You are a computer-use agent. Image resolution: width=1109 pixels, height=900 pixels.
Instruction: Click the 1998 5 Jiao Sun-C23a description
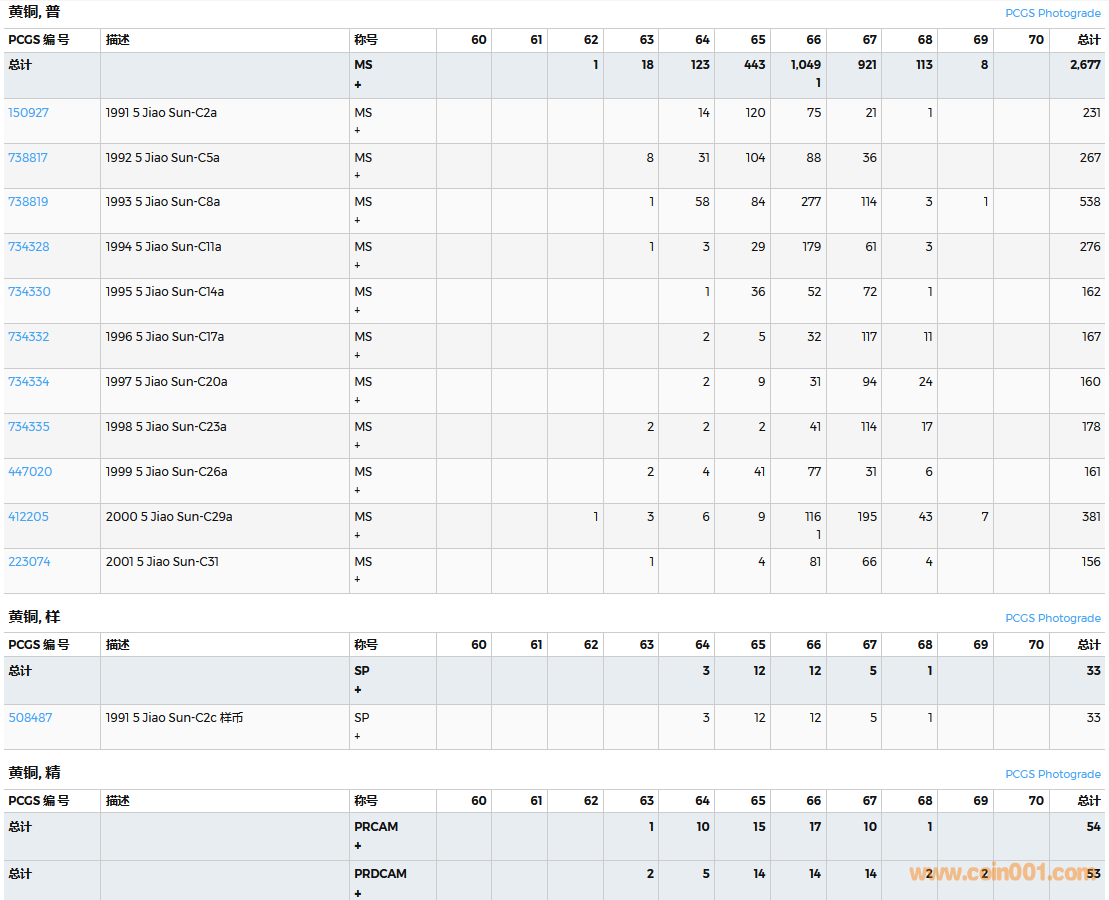[166, 427]
